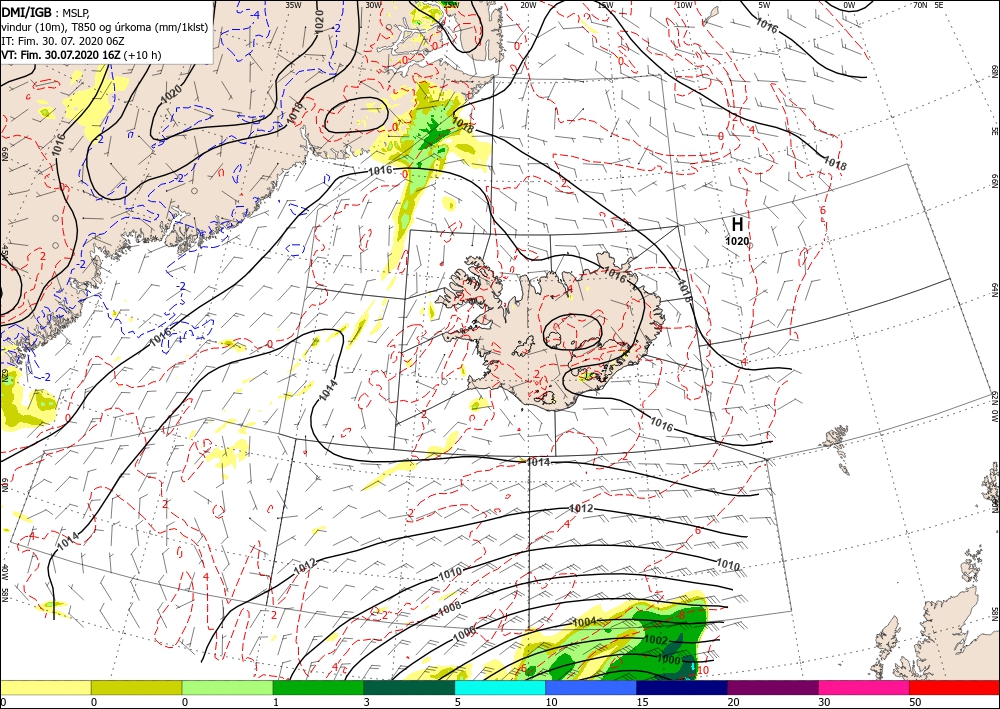This screenshot has height=709, width=1000.
Task: Select legend value '15' below the navy swatch
Action: 642,702
